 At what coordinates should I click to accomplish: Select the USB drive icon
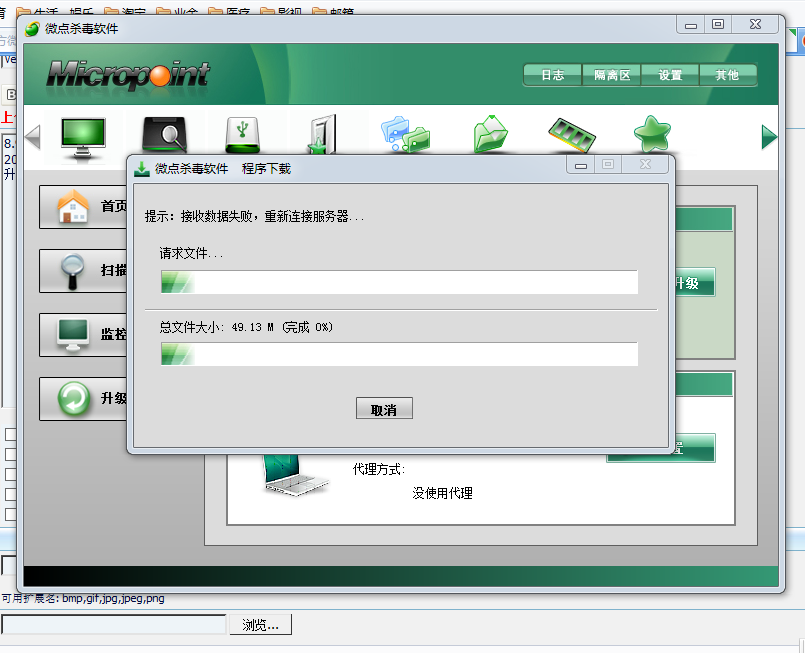pos(242,135)
